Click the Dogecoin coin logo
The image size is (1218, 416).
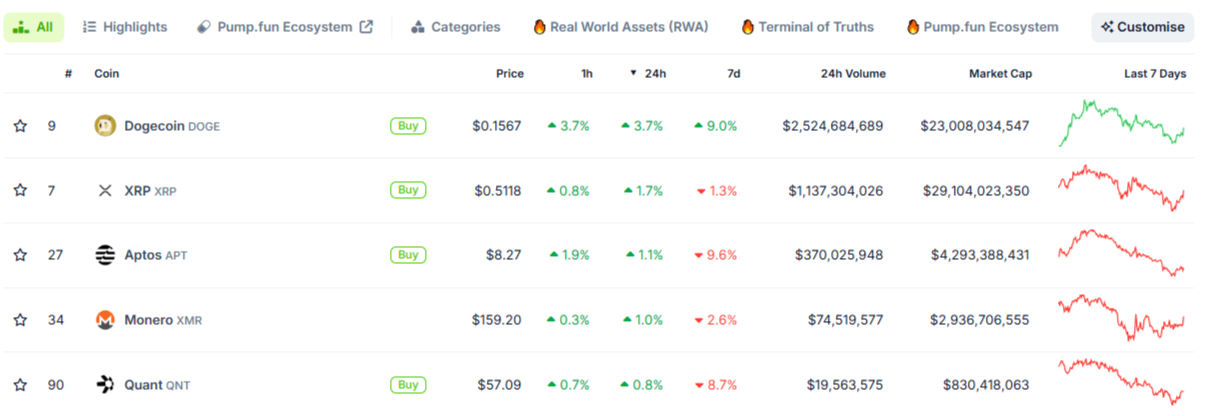105,126
